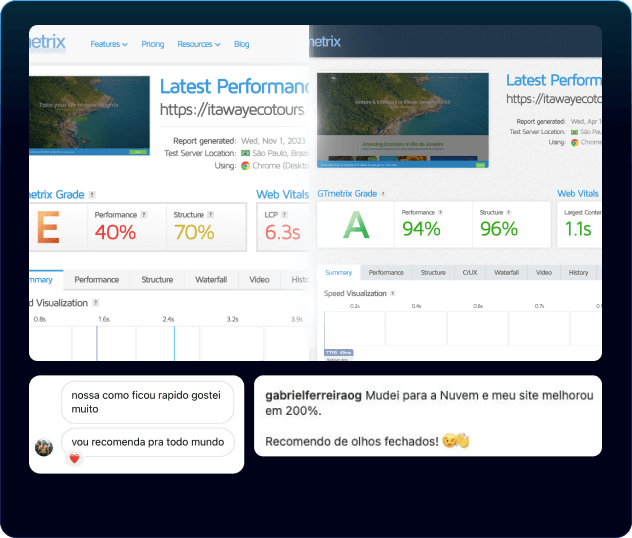Open the History tab in right report
Viewport: 632px width, 538px height.
[578, 272]
